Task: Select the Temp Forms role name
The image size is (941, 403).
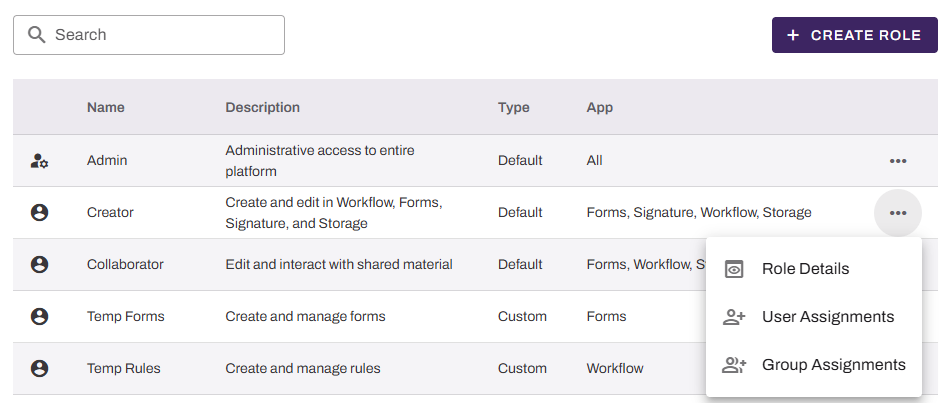Action: pyautogui.click(x=125, y=316)
